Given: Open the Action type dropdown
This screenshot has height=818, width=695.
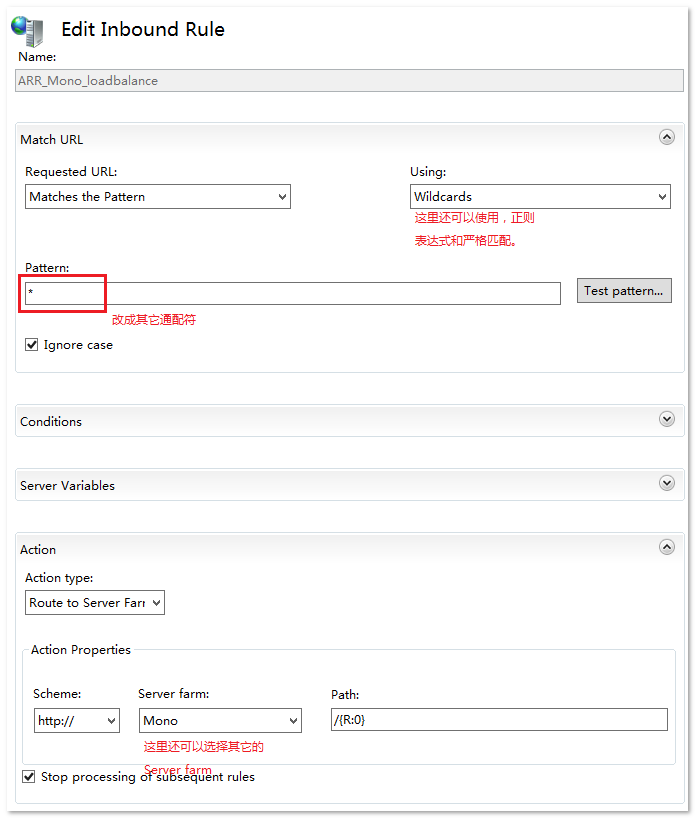Looking at the screenshot, I should (x=94, y=603).
